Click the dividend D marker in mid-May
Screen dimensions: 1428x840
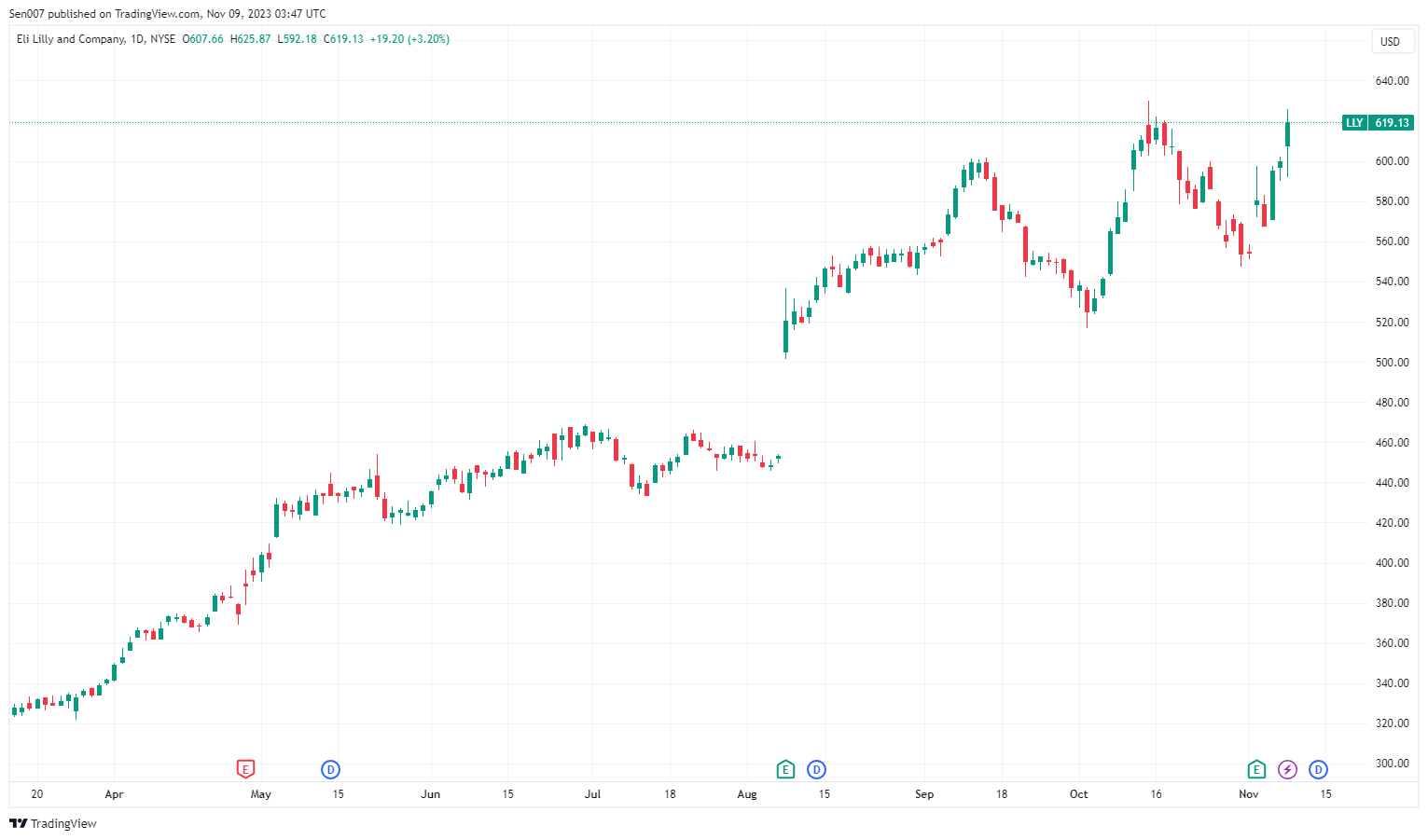tap(330, 769)
